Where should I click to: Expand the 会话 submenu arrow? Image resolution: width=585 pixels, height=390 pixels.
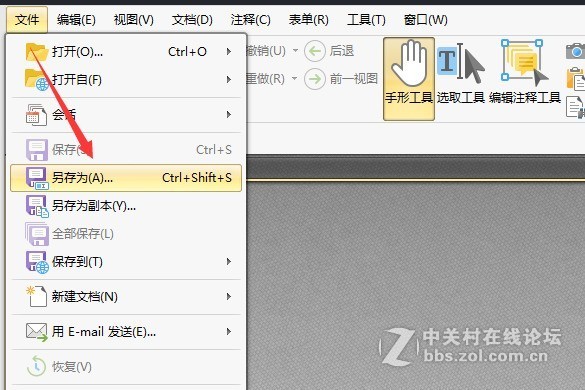click(229, 115)
